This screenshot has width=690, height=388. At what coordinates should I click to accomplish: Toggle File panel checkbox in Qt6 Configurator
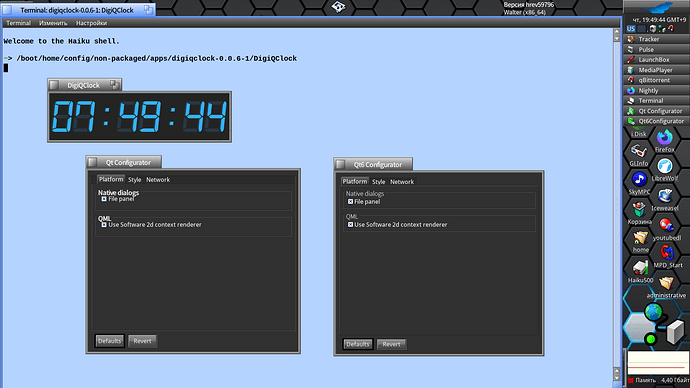tap(350, 201)
